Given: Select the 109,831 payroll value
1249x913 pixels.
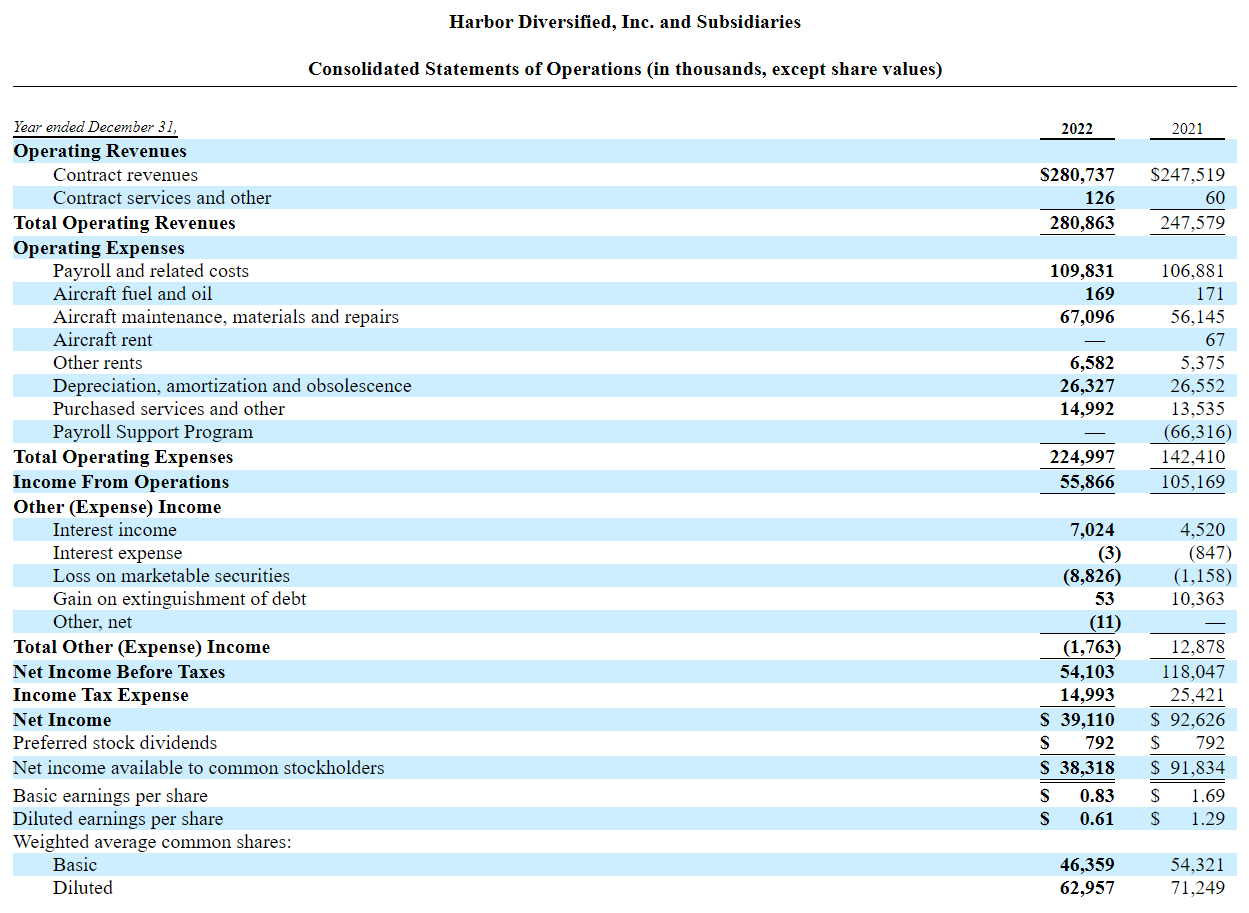Looking at the screenshot, I should tap(1082, 271).
